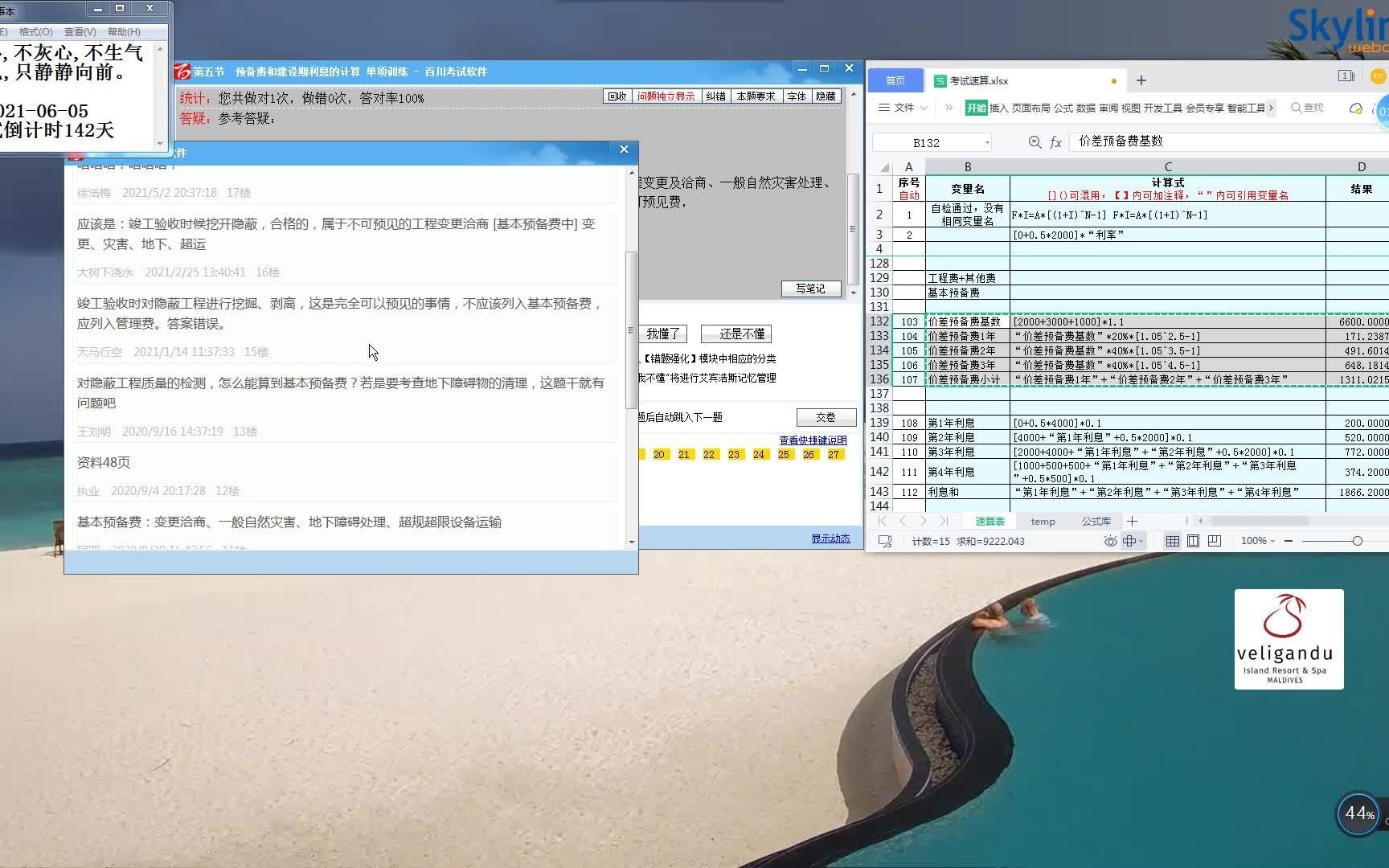Viewport: 1389px width, 868px height.
Task: Jump to question number 24
Action: pos(759,454)
